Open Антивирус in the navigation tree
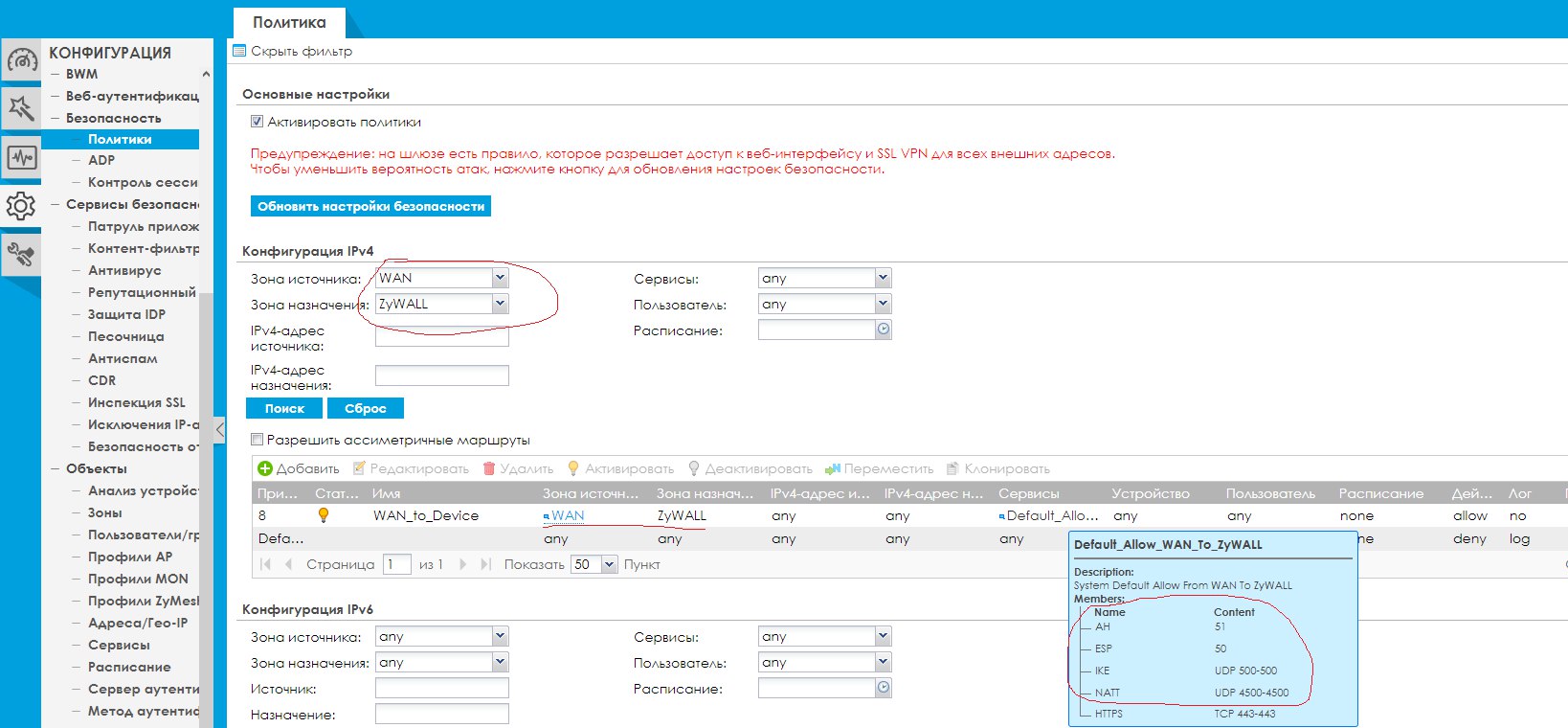 click(x=124, y=270)
